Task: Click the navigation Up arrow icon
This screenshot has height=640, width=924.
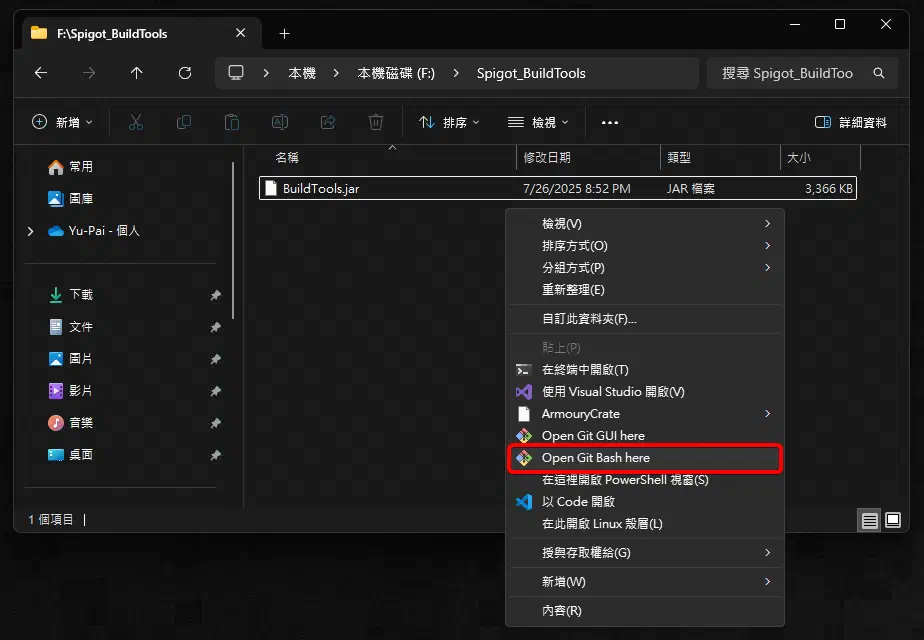Action: pos(137,72)
